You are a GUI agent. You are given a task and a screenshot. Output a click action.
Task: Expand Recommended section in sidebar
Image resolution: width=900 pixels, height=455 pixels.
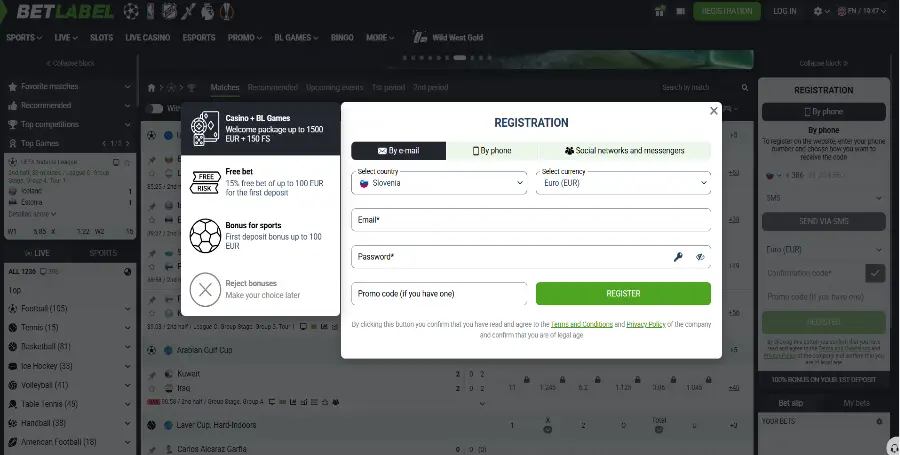tap(69, 106)
